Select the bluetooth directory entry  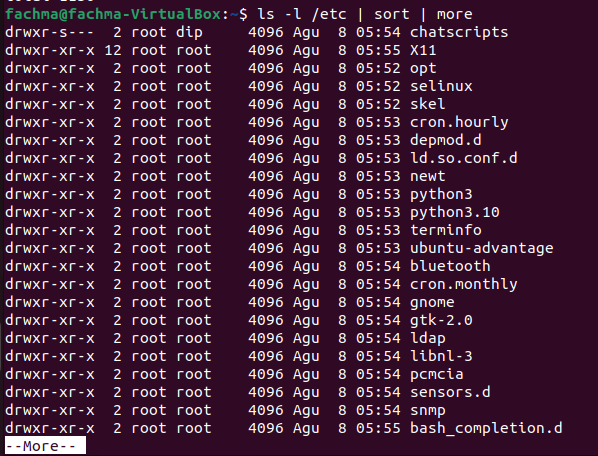click(x=450, y=266)
